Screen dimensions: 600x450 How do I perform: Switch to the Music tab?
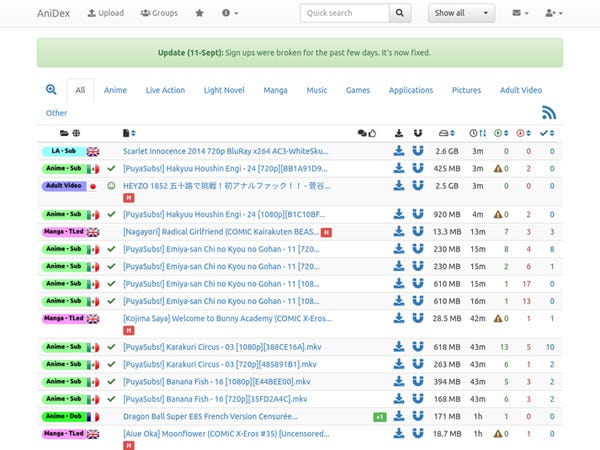(x=317, y=90)
